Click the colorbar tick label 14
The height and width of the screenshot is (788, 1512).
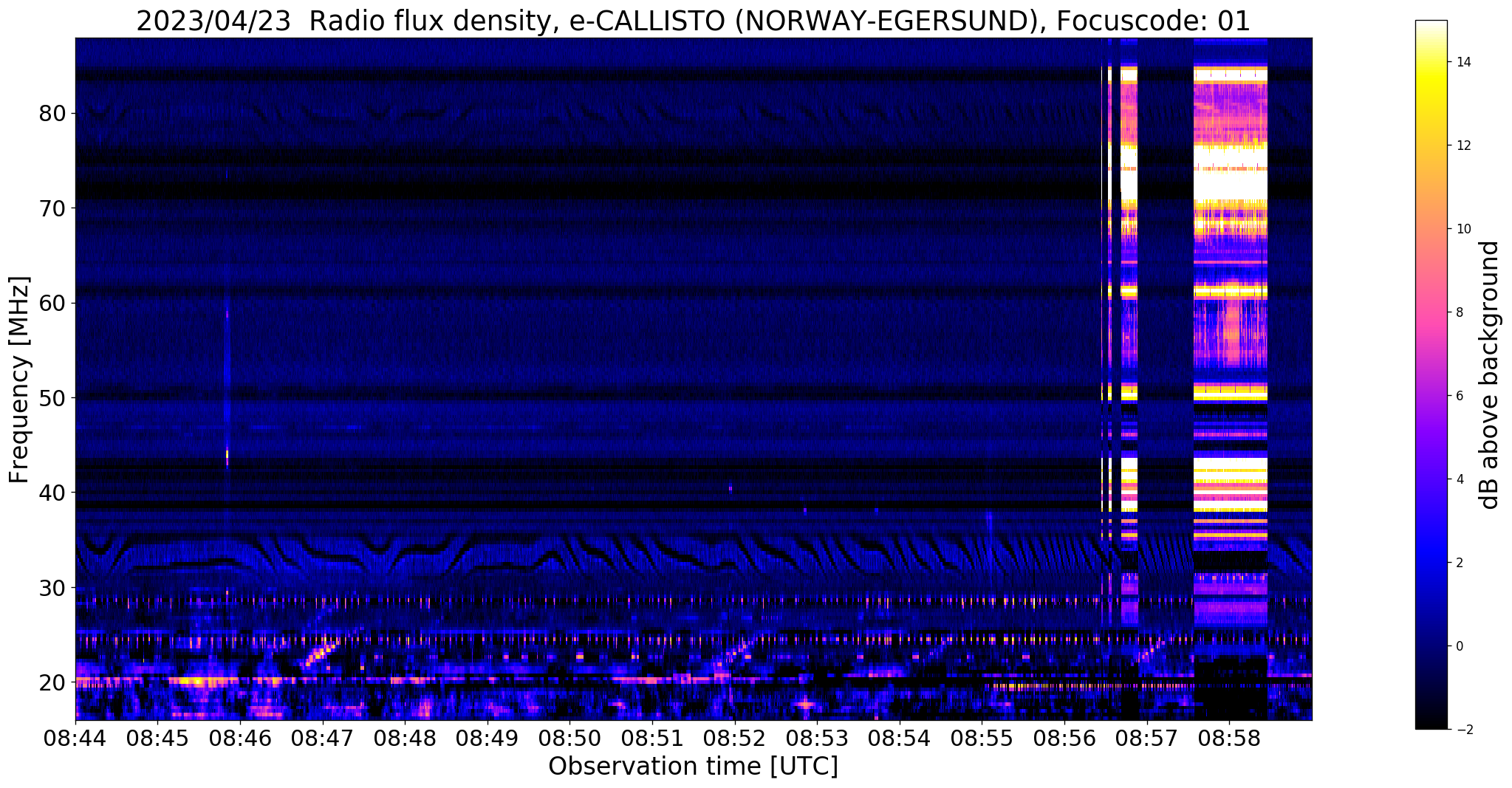pos(1463,62)
